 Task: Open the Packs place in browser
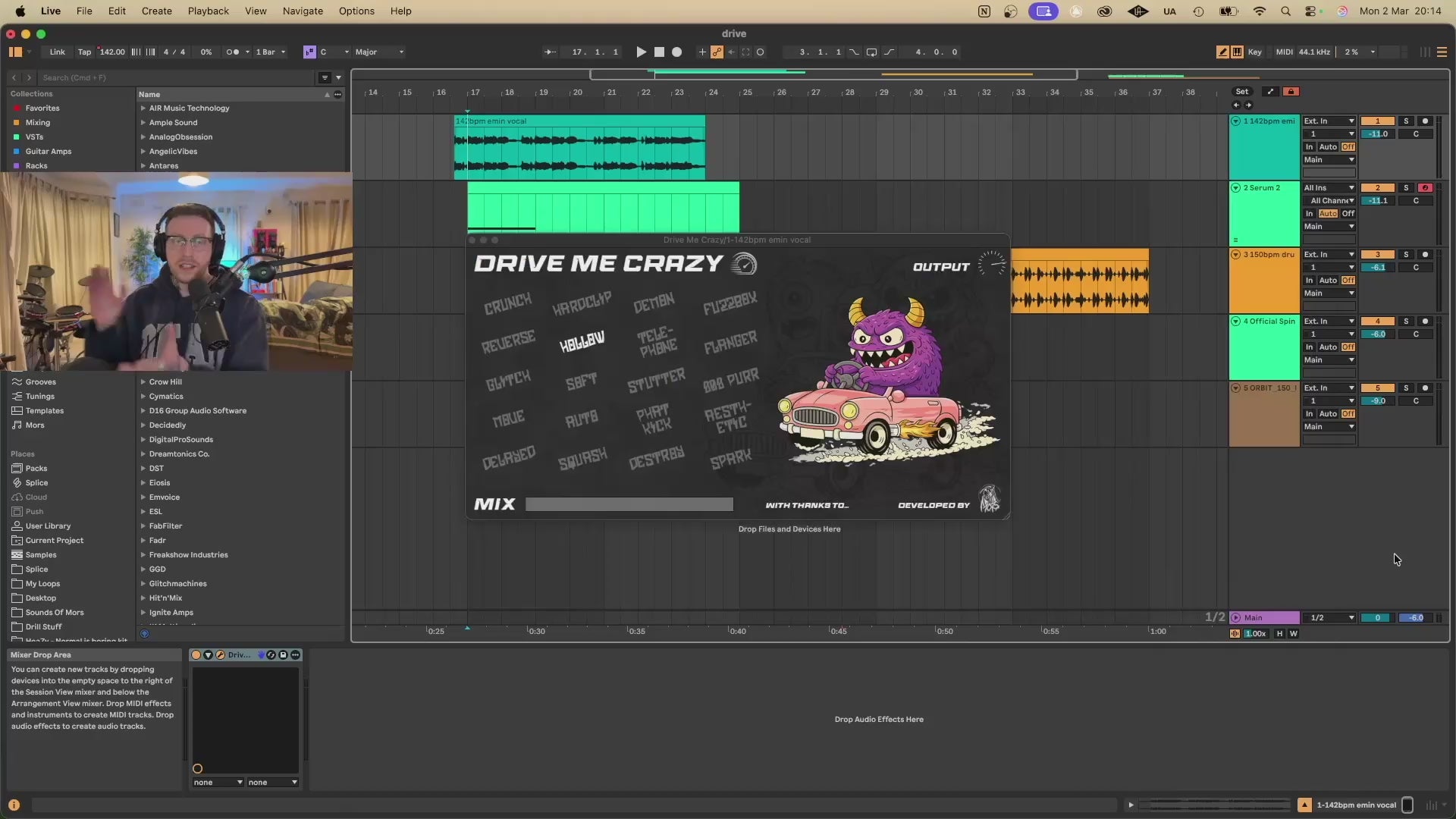(x=36, y=469)
